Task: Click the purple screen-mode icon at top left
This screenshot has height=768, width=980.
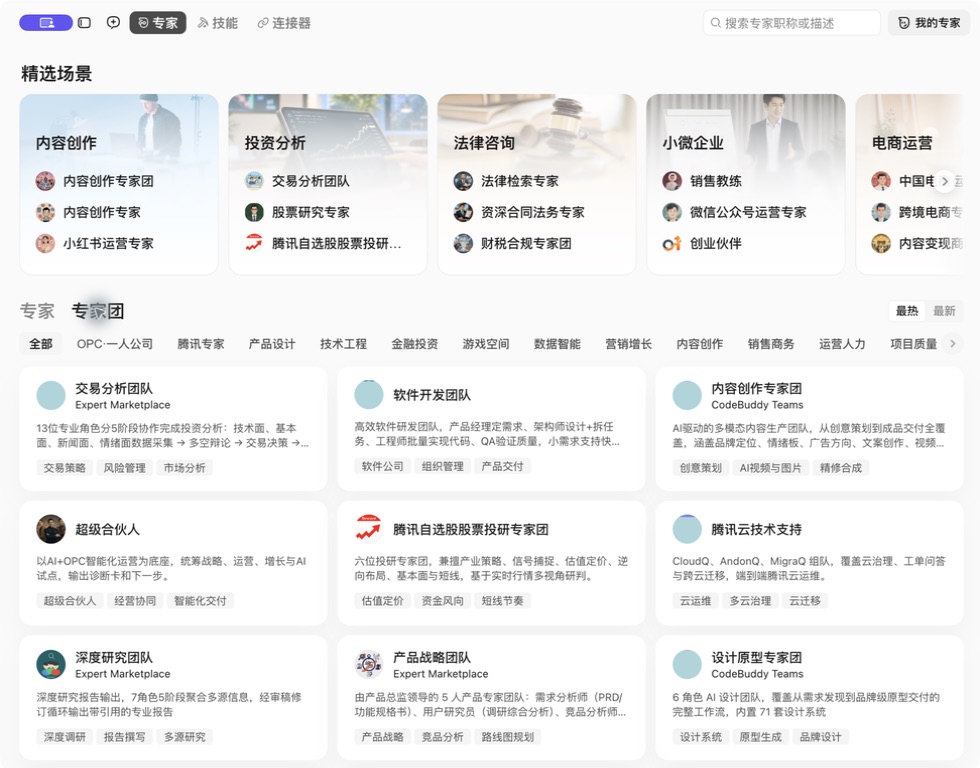Action: click(46, 23)
